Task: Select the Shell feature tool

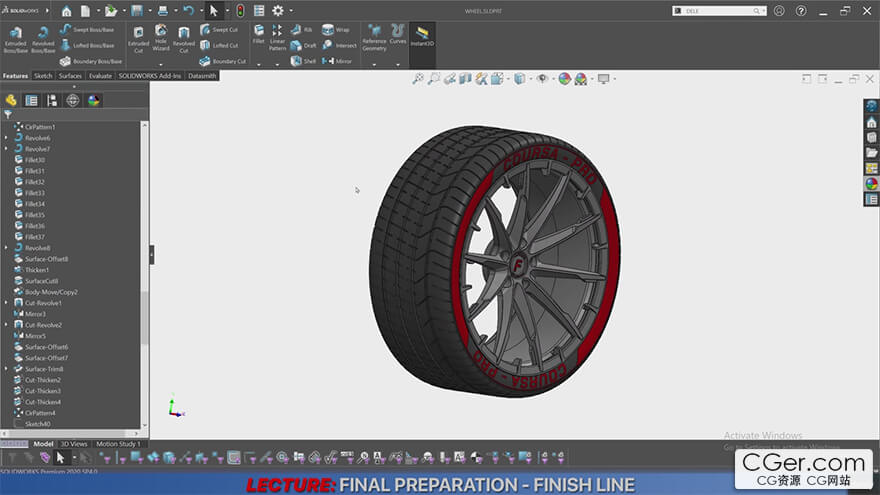Action: (x=303, y=61)
